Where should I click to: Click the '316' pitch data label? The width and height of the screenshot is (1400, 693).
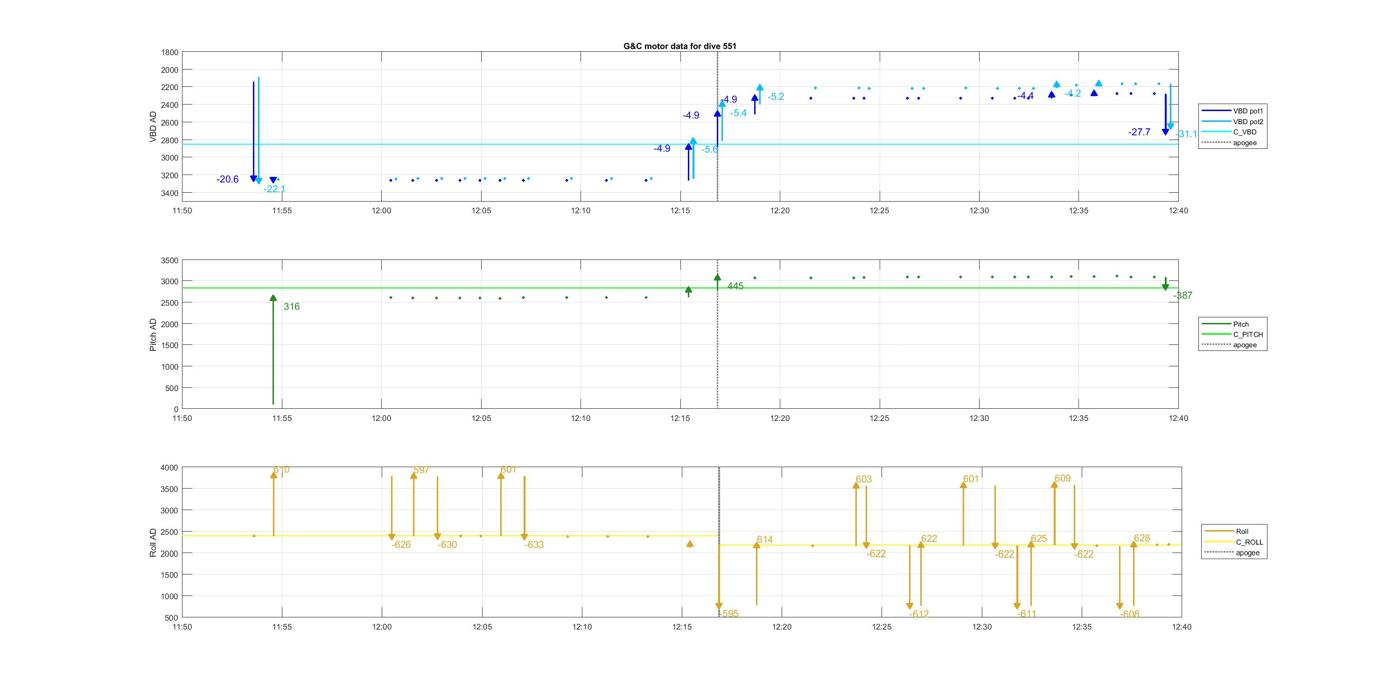[x=291, y=307]
